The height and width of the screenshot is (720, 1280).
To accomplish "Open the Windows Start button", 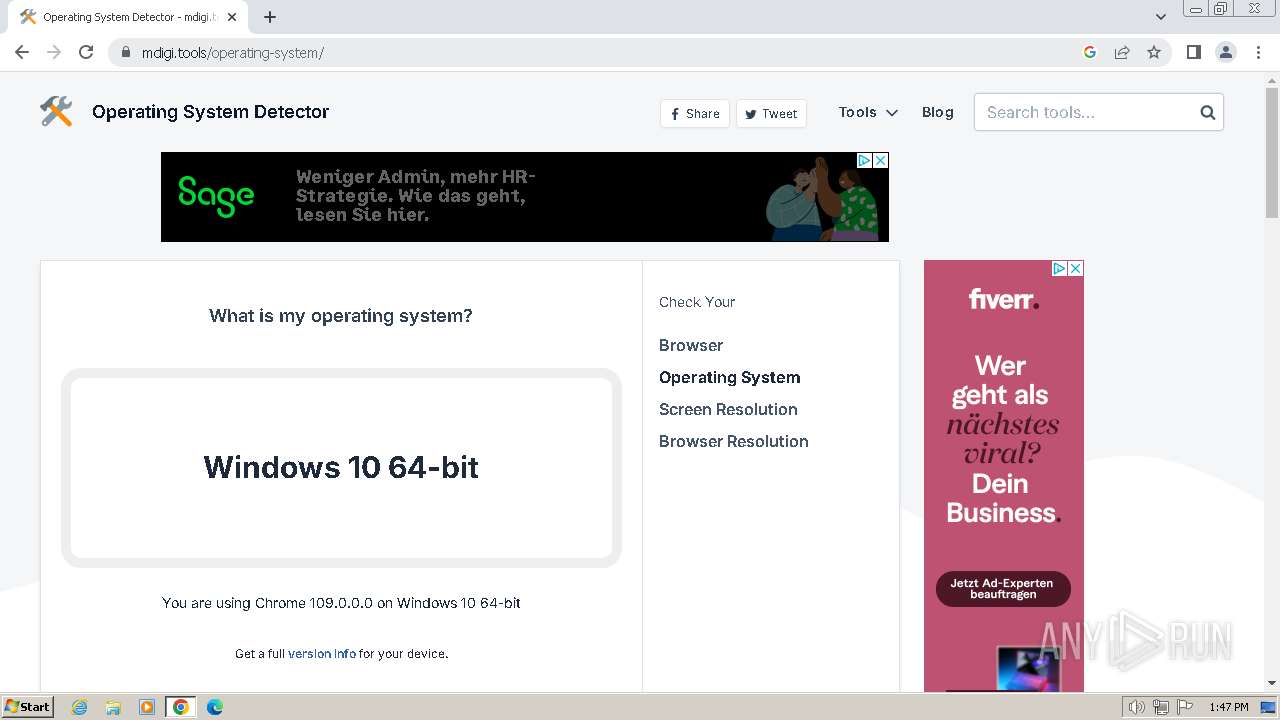I will (27, 706).
